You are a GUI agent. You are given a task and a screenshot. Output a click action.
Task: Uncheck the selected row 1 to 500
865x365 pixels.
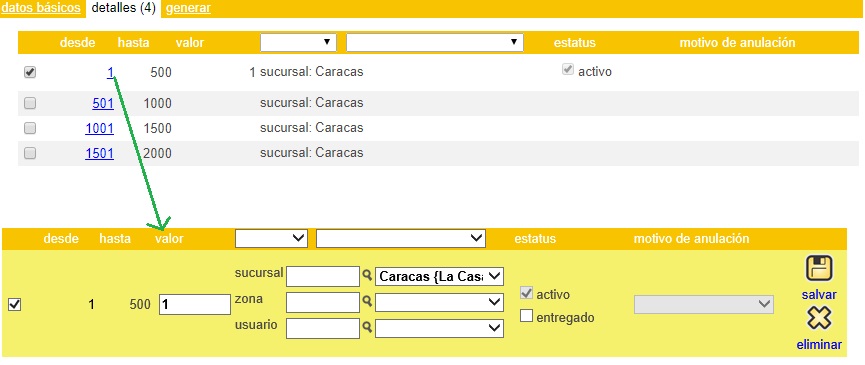30,72
